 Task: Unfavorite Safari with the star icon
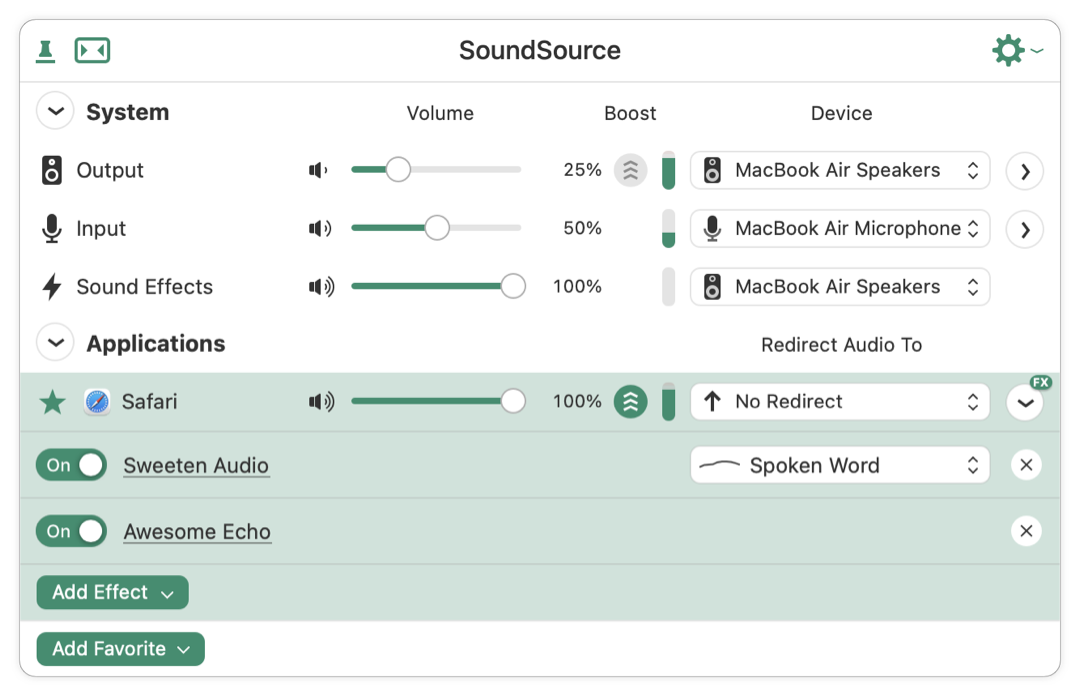click(52, 402)
